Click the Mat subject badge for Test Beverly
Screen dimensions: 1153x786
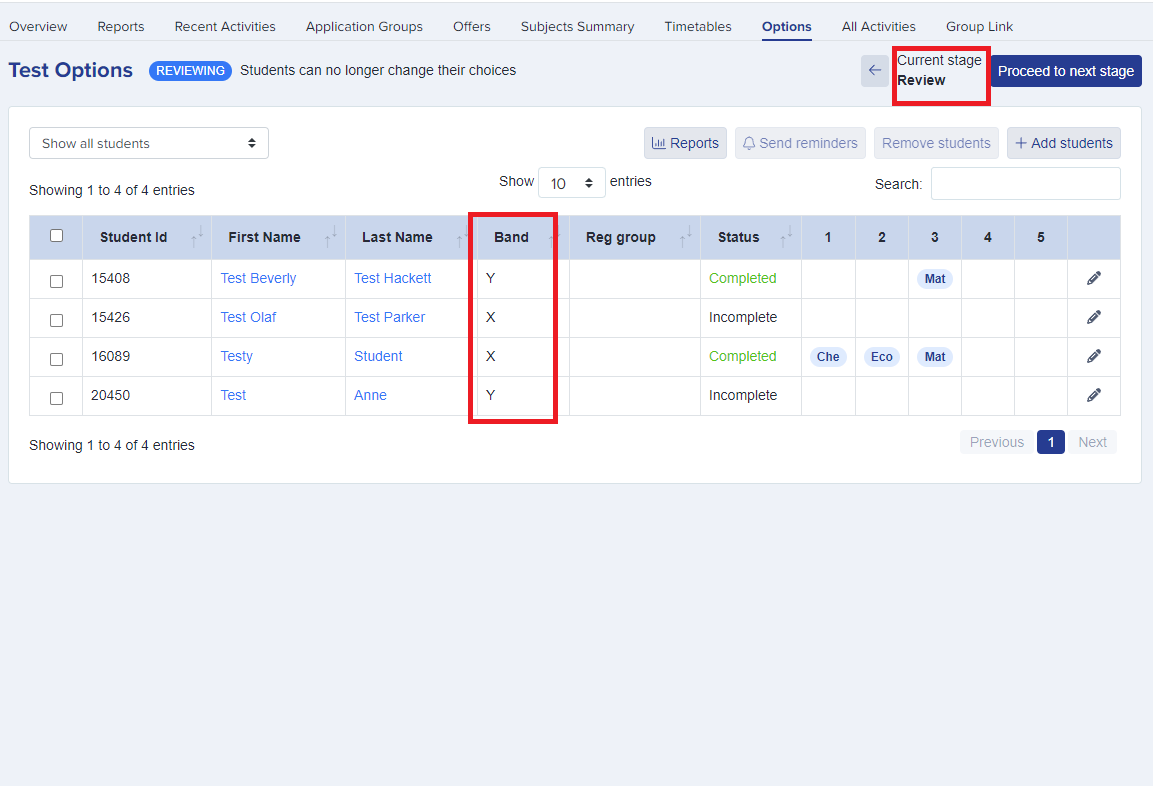[x=934, y=279]
